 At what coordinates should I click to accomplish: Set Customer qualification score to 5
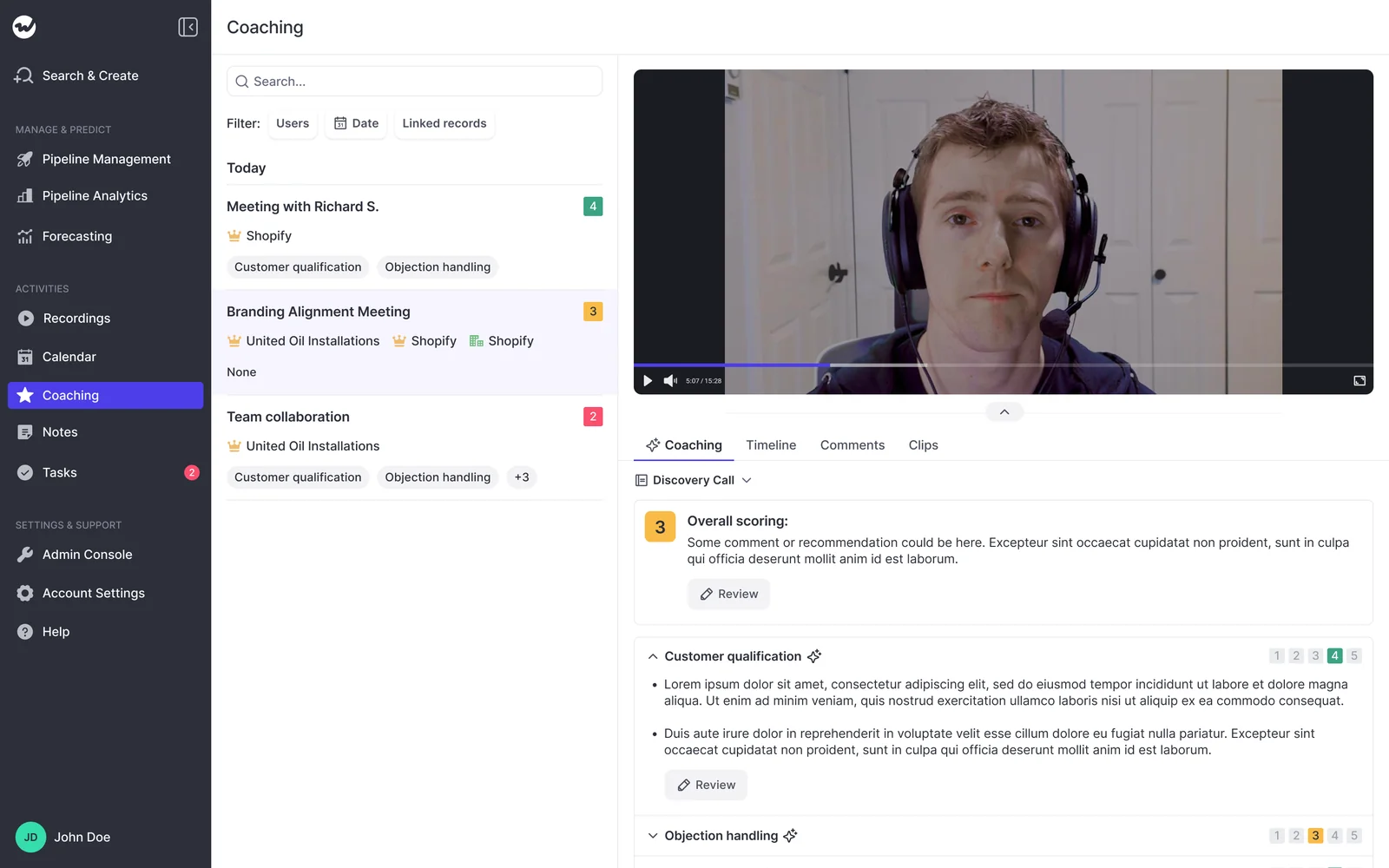point(1354,656)
